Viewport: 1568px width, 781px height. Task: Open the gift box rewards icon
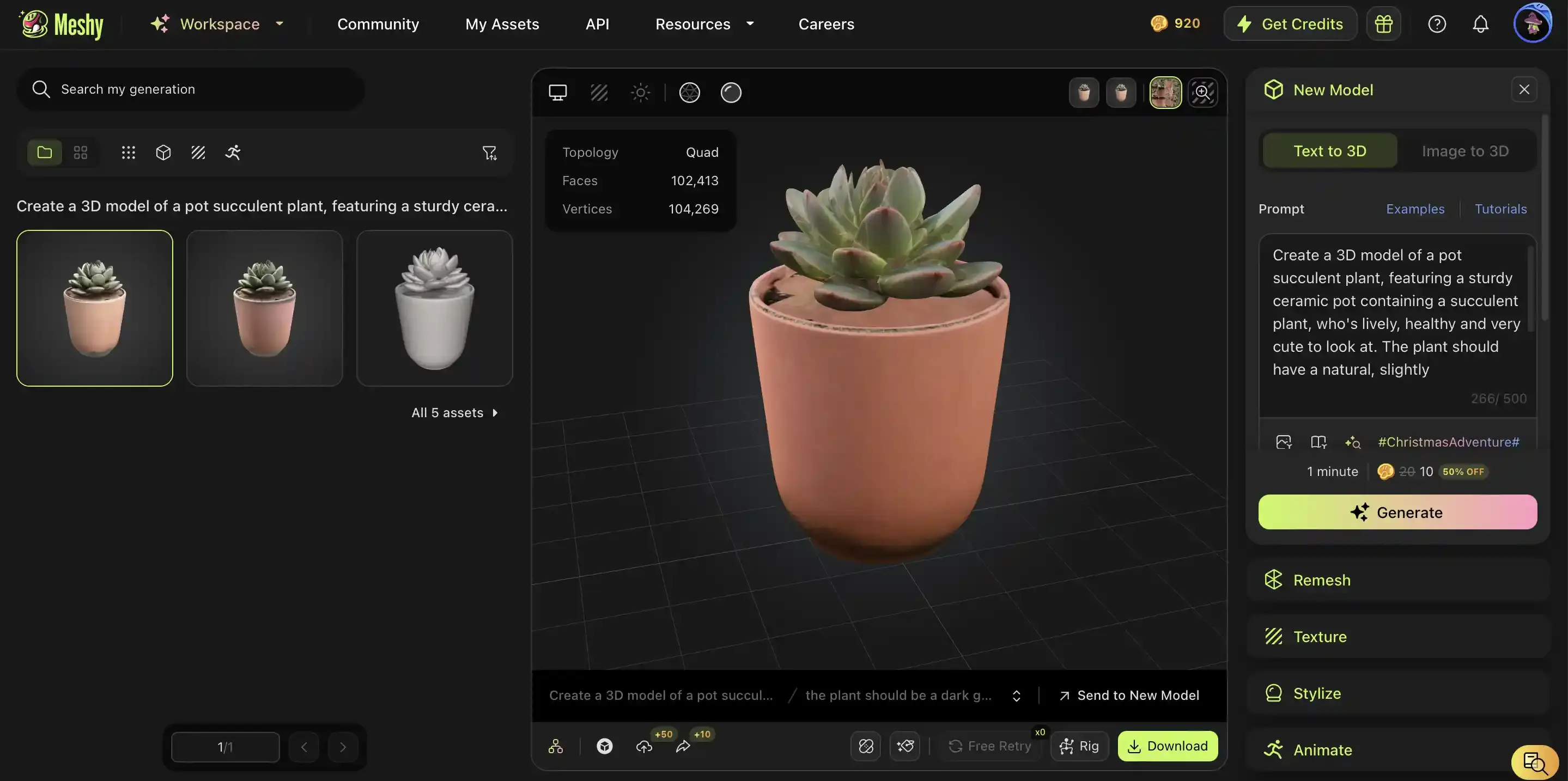(x=1383, y=24)
